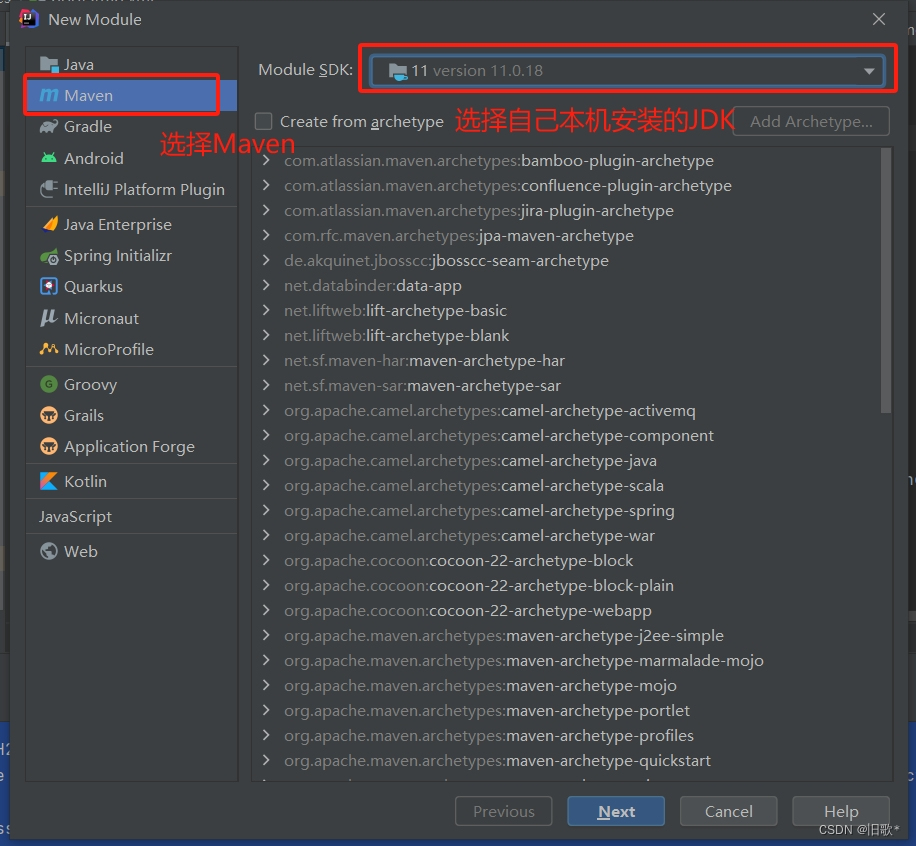Expand jira-plugin-archetype node
This screenshot has height=846, width=916.
click(x=266, y=210)
